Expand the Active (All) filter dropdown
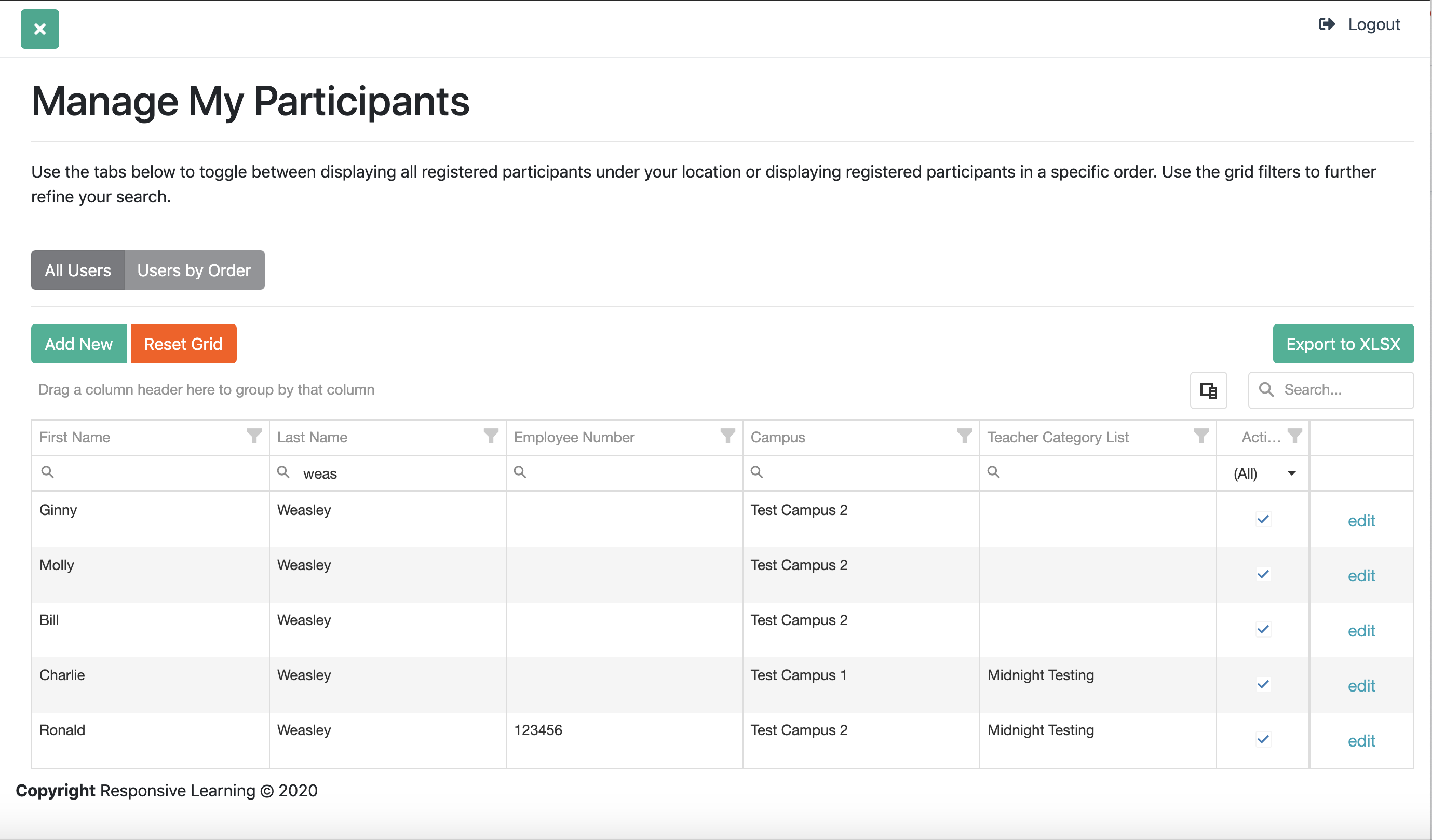The height and width of the screenshot is (840, 1432). tap(1291, 473)
